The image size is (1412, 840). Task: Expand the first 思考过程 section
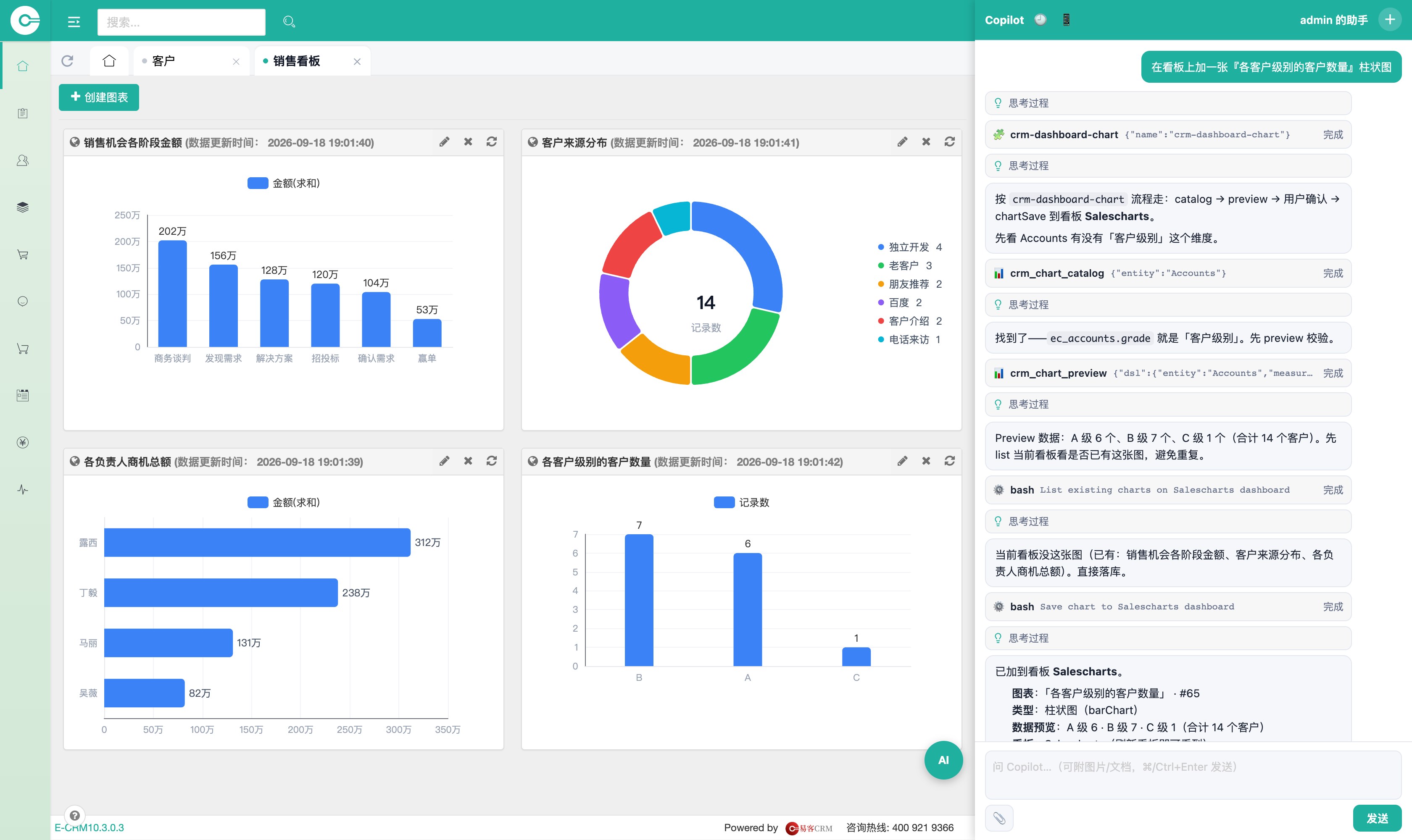click(x=1168, y=103)
